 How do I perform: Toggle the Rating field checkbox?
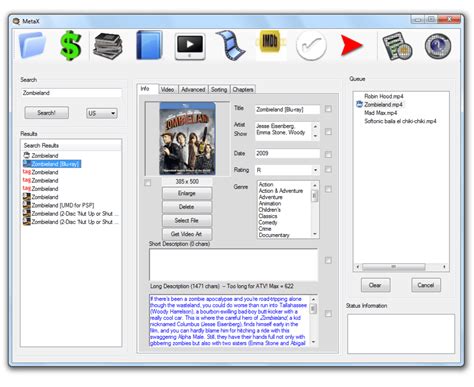coord(328,169)
